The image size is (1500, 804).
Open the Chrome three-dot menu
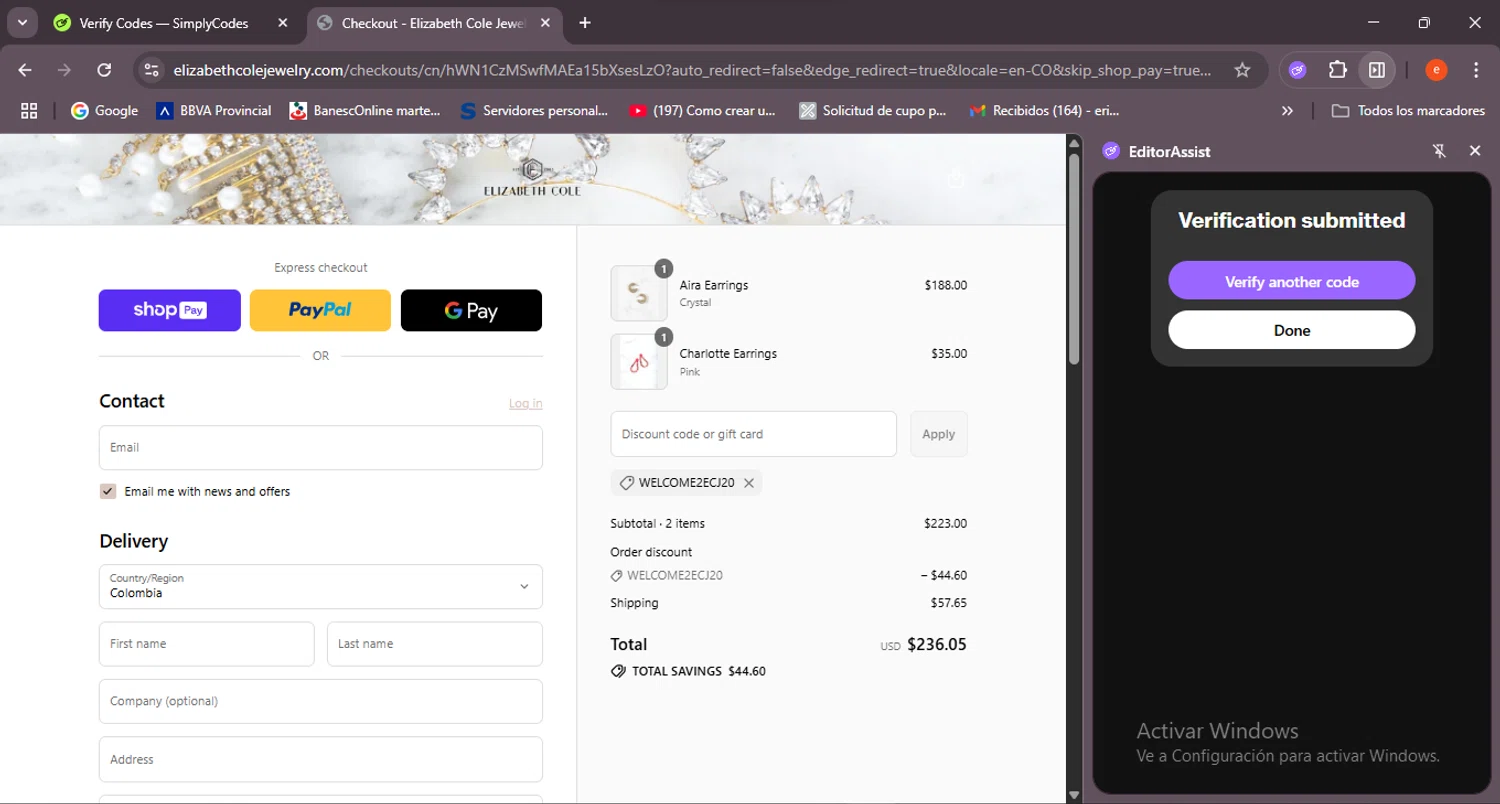coord(1476,70)
